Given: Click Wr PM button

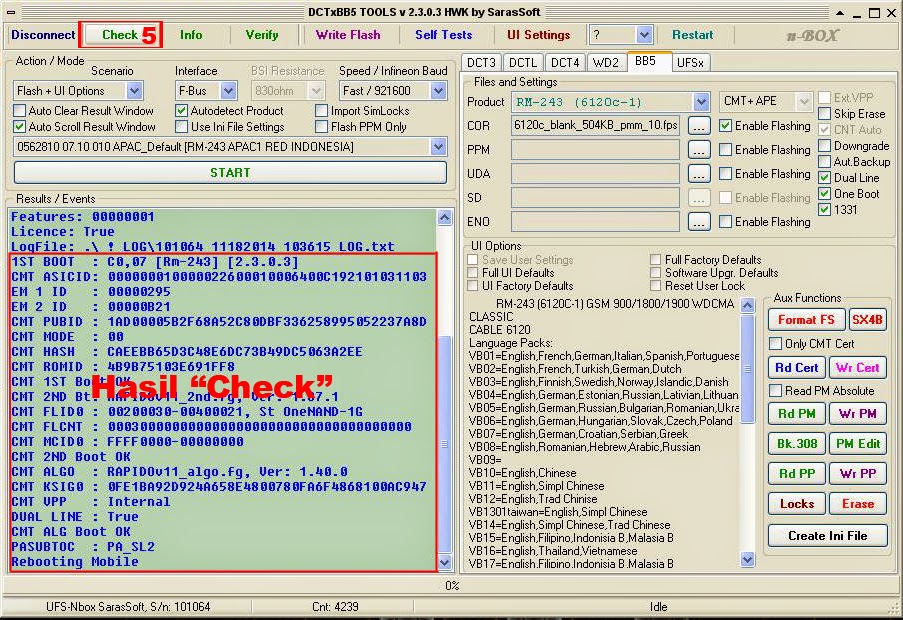Looking at the screenshot, I should pos(858,413).
